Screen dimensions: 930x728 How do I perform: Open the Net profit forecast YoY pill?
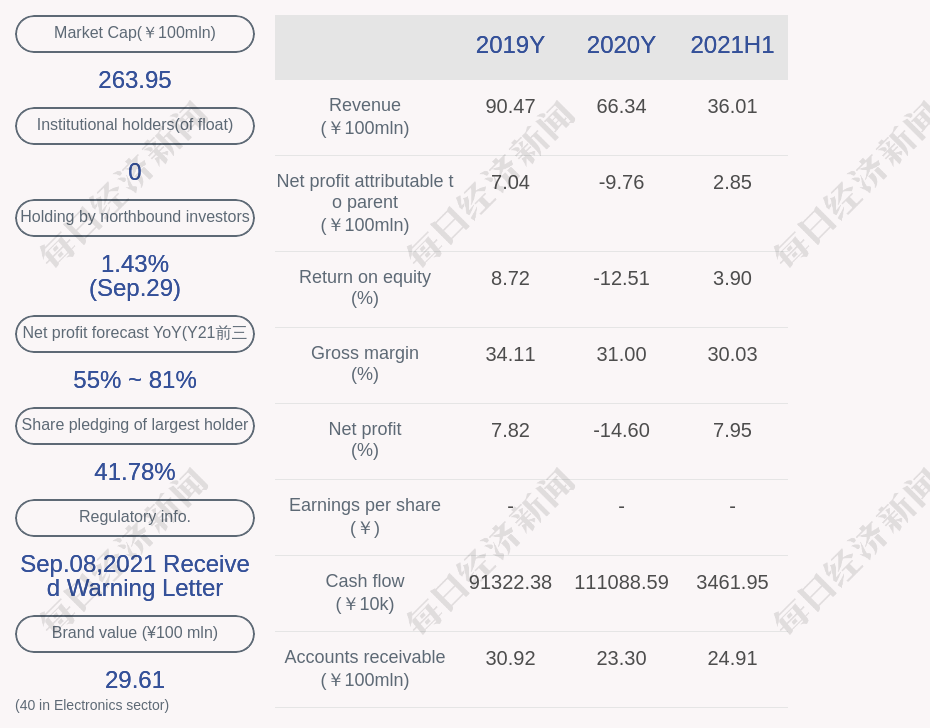[x=134, y=333]
